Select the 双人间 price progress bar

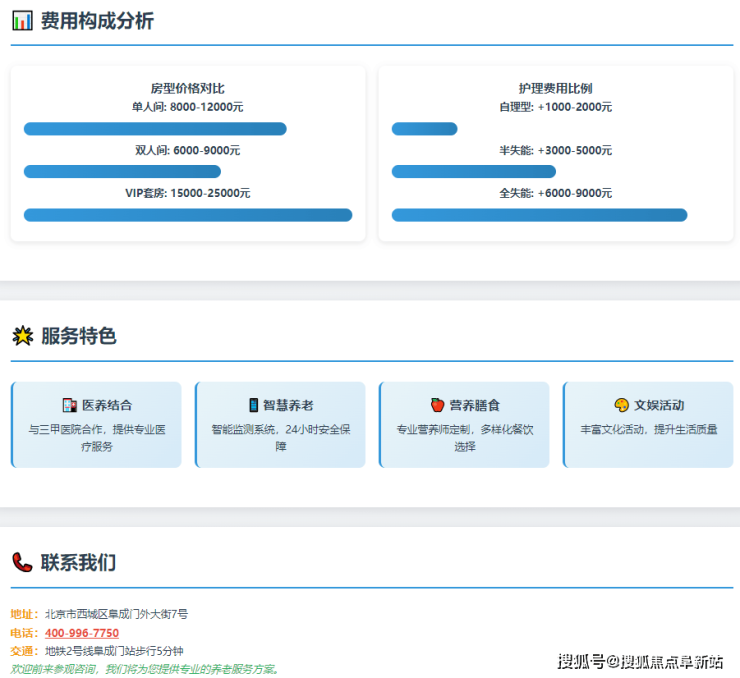pos(122,172)
